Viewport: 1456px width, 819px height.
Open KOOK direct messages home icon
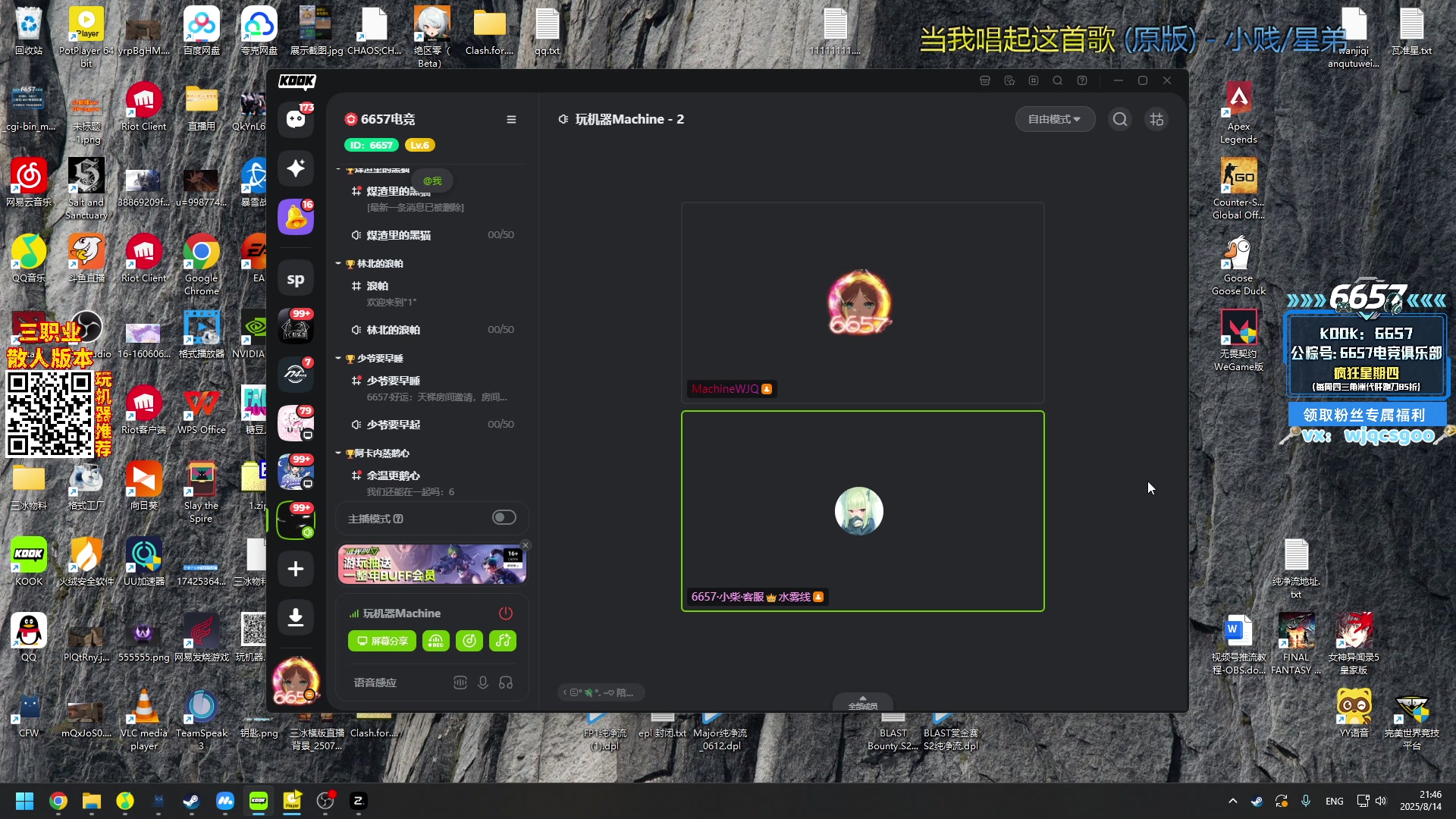pyautogui.click(x=296, y=119)
